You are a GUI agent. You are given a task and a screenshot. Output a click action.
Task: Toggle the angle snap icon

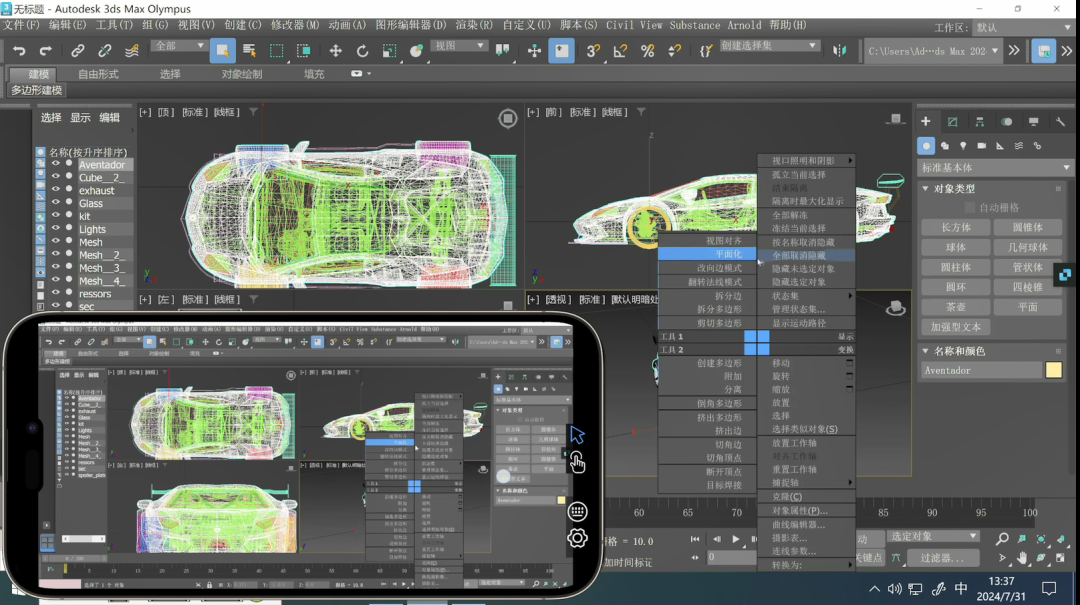coord(620,51)
